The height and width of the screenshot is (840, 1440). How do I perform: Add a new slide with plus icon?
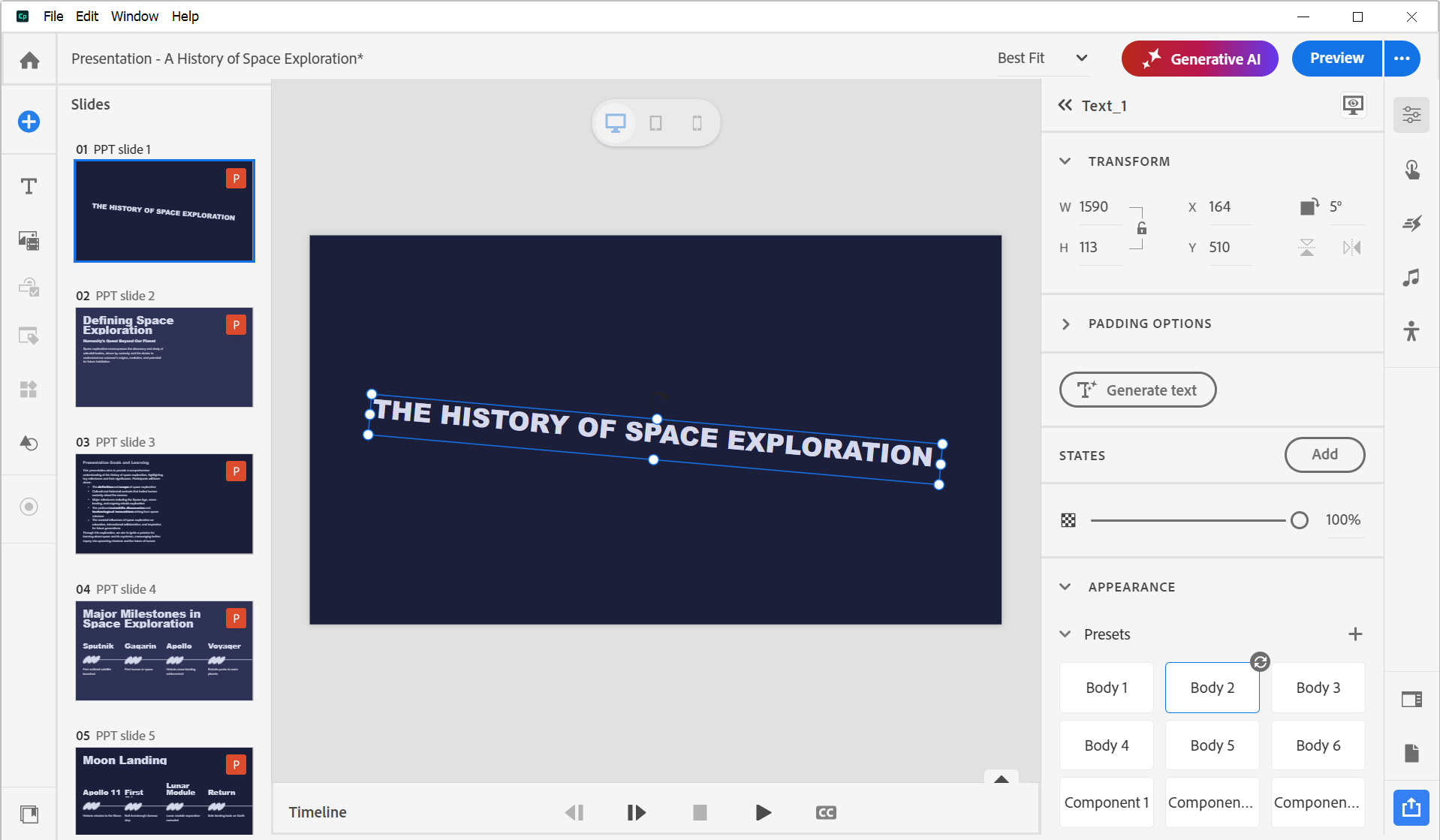click(29, 122)
